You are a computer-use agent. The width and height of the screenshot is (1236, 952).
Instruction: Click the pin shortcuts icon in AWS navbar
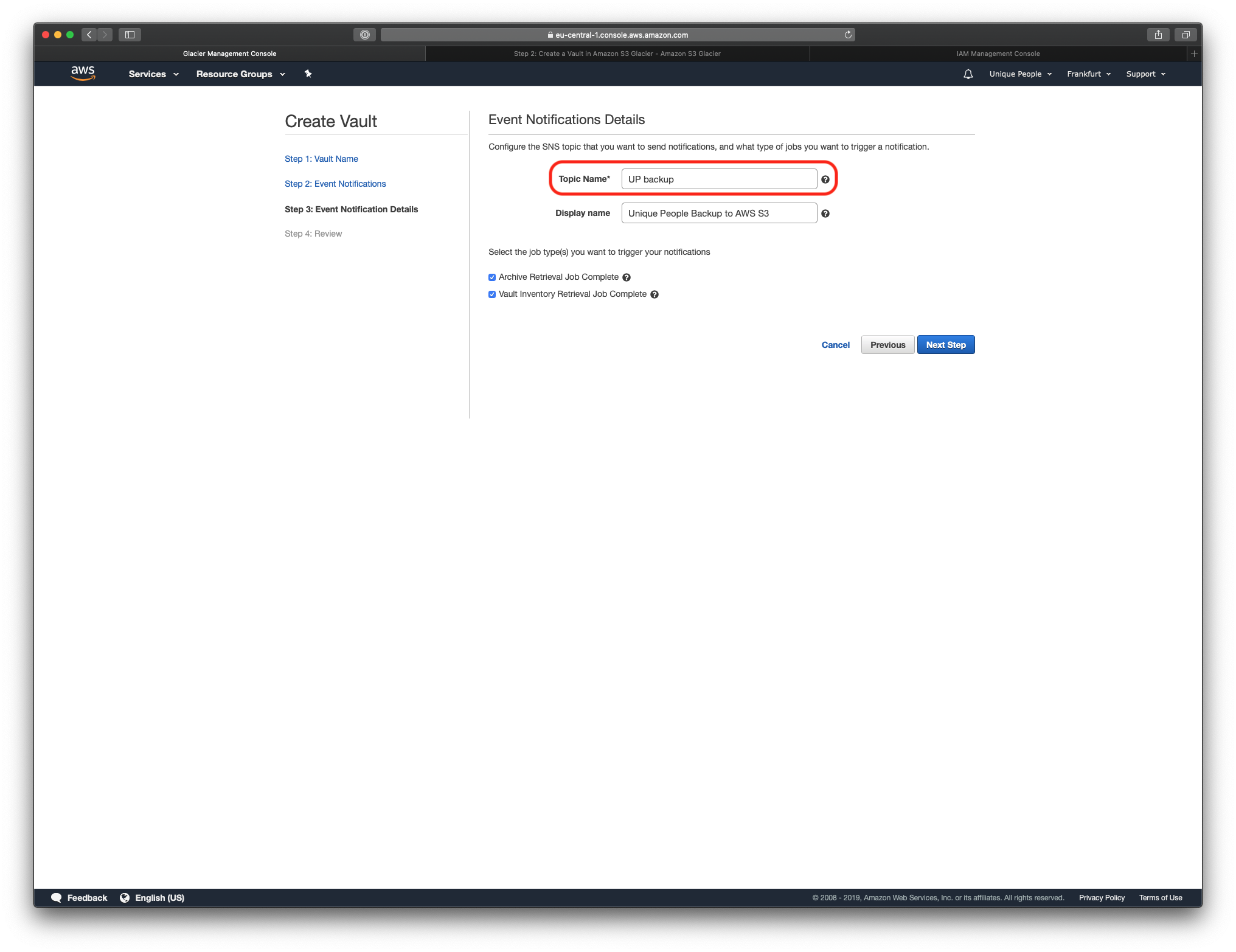(x=308, y=74)
